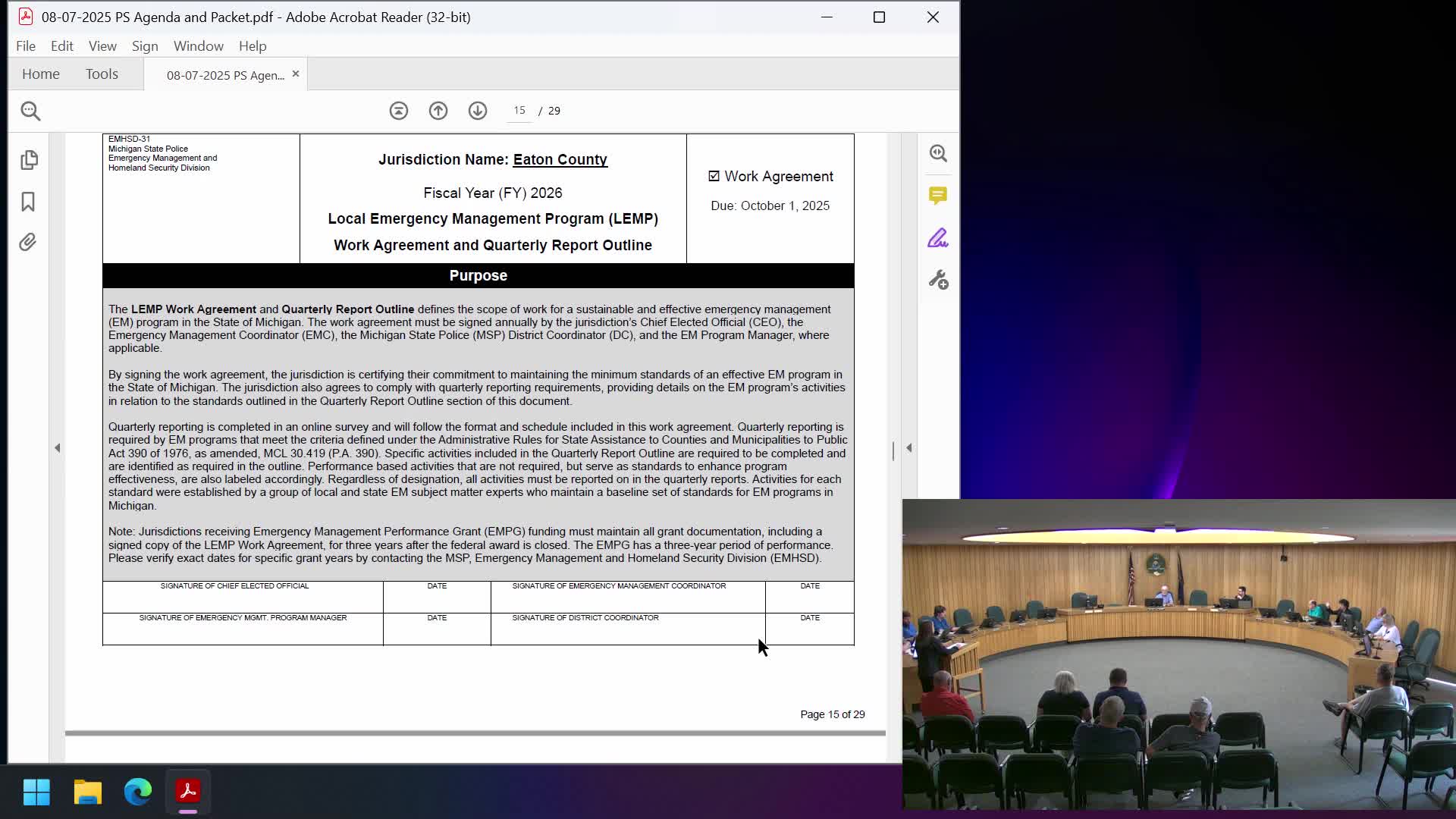Click the Adobe PDF icon in title bar
1456x819 pixels.
26,17
